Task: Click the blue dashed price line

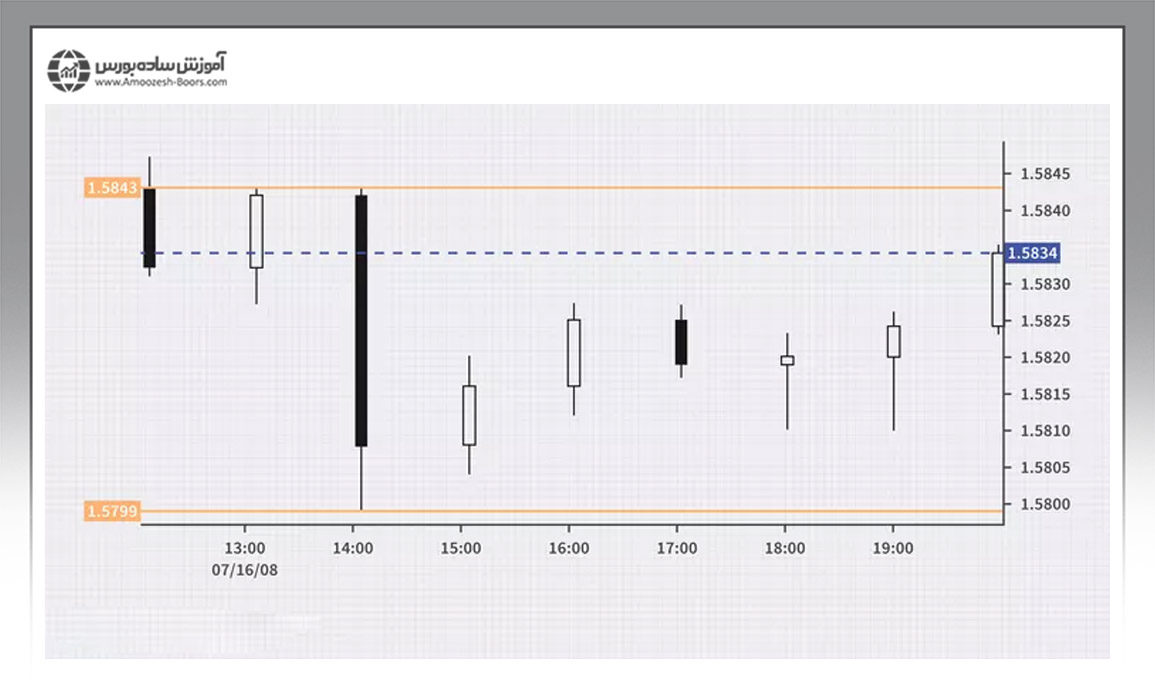Action: 600,253
